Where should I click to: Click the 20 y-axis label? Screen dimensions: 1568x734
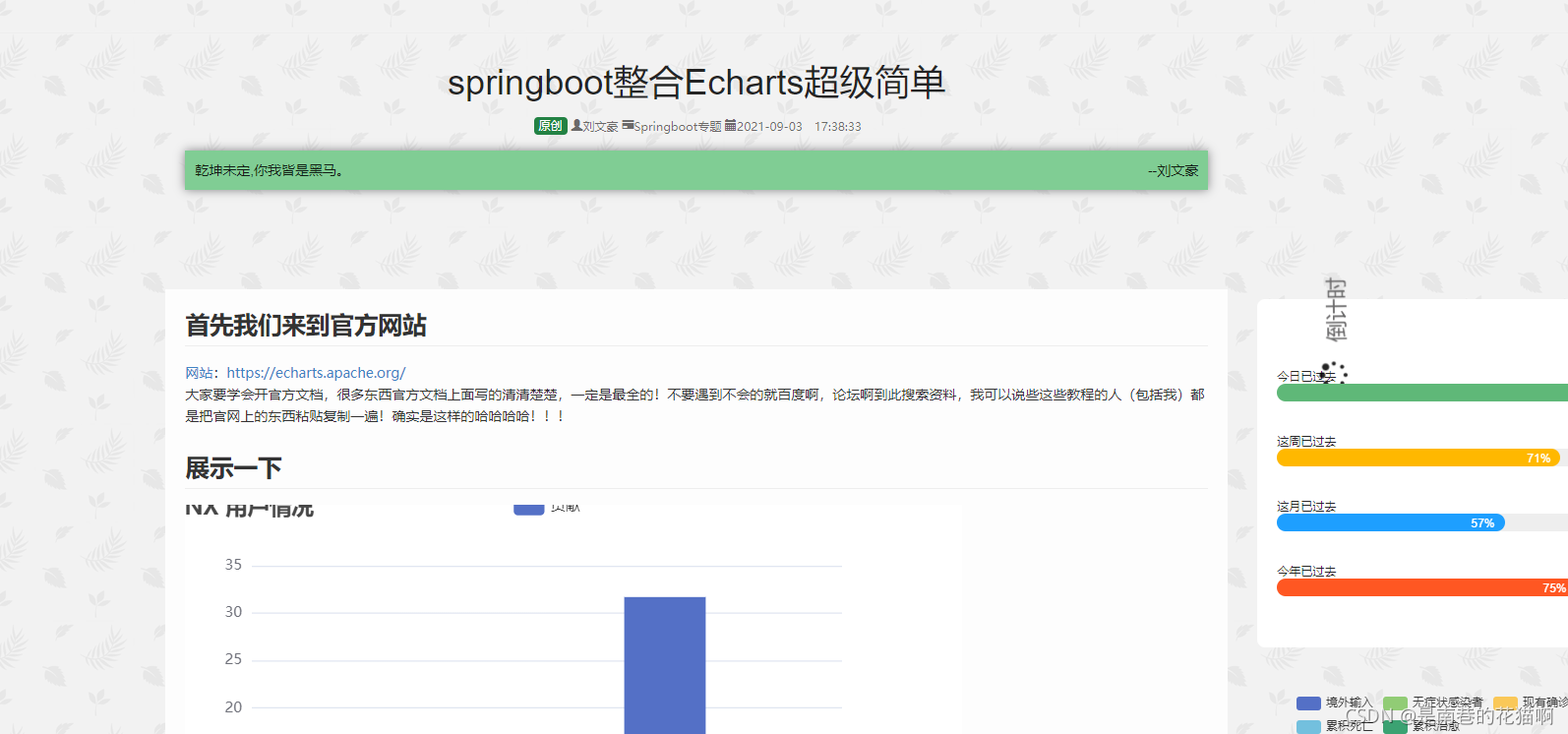(233, 707)
